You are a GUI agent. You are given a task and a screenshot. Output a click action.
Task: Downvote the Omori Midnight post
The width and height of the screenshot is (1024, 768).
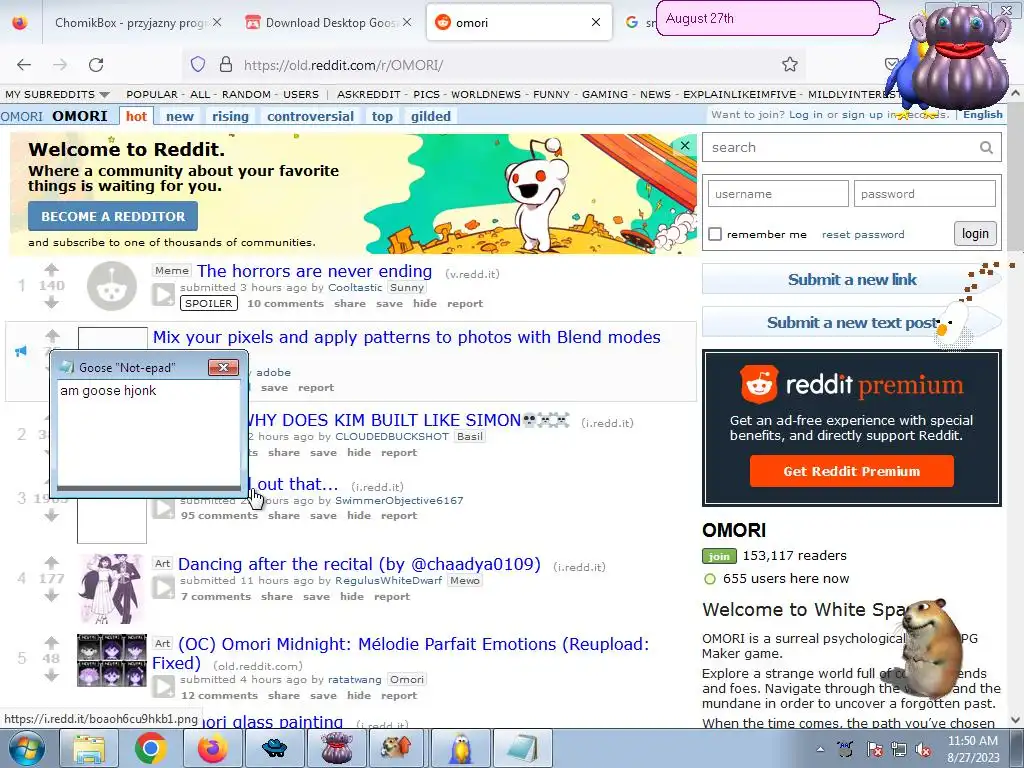click(x=52, y=675)
